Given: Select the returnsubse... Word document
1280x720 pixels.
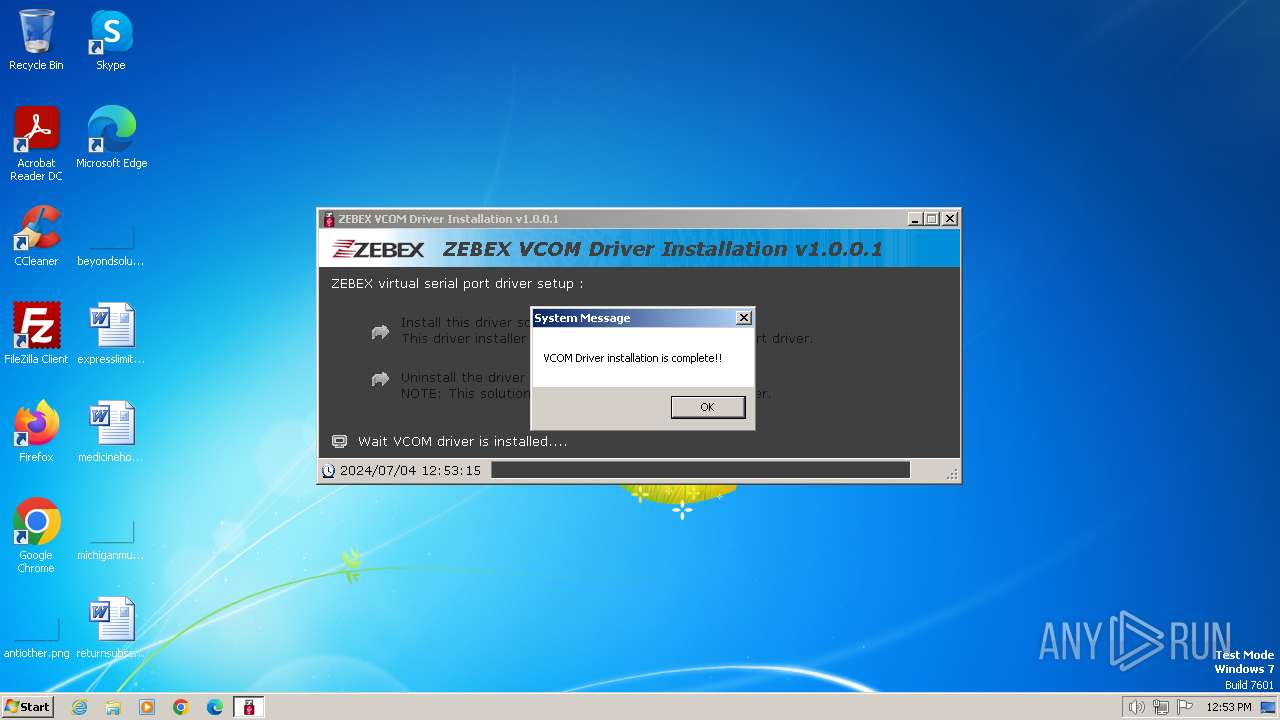Looking at the screenshot, I should coord(111,628).
